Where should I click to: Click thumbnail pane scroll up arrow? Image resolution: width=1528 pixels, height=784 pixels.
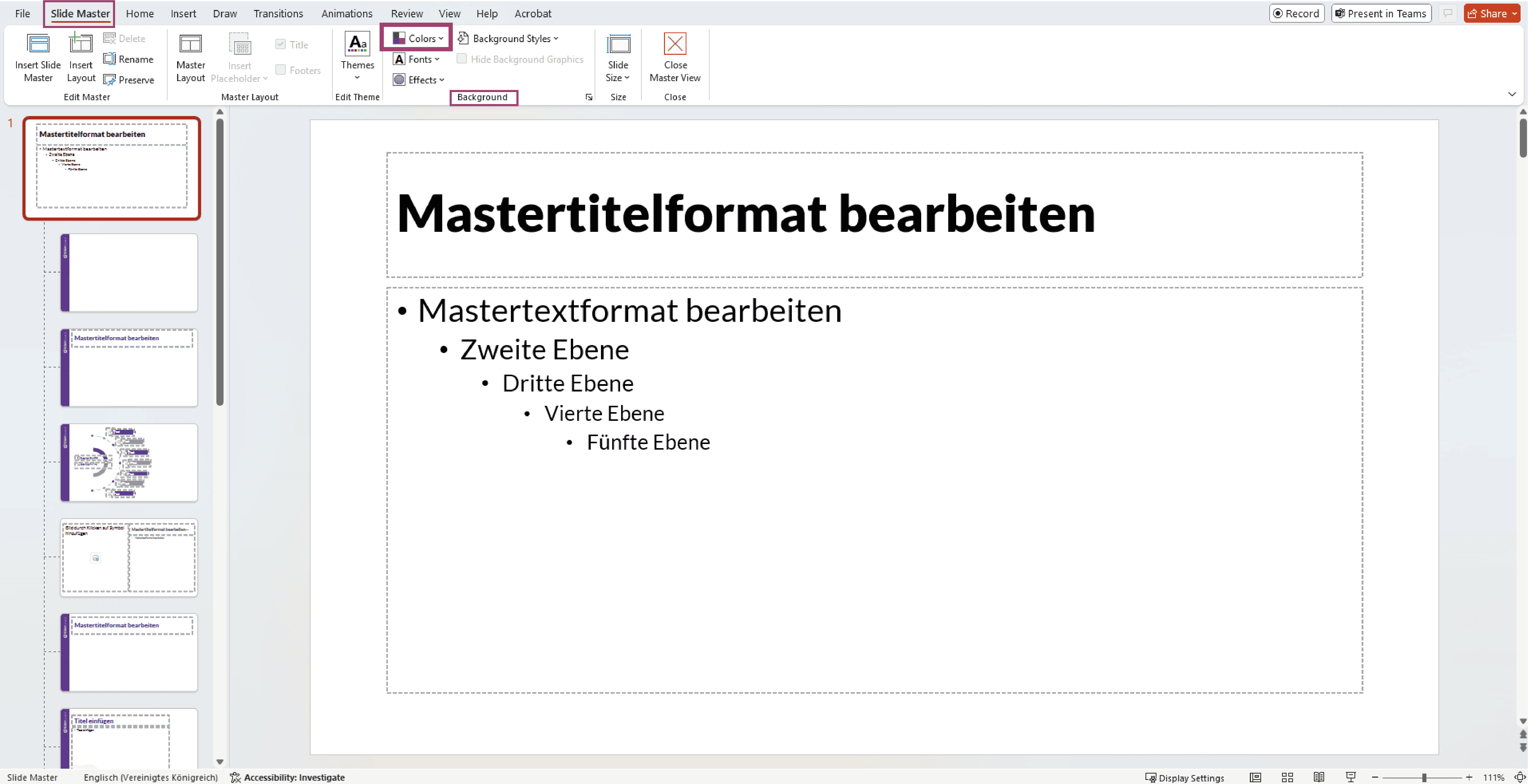(x=219, y=111)
